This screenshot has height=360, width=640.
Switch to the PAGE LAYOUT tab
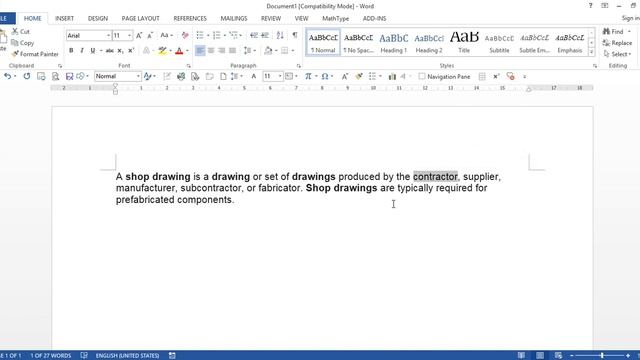[x=140, y=18]
